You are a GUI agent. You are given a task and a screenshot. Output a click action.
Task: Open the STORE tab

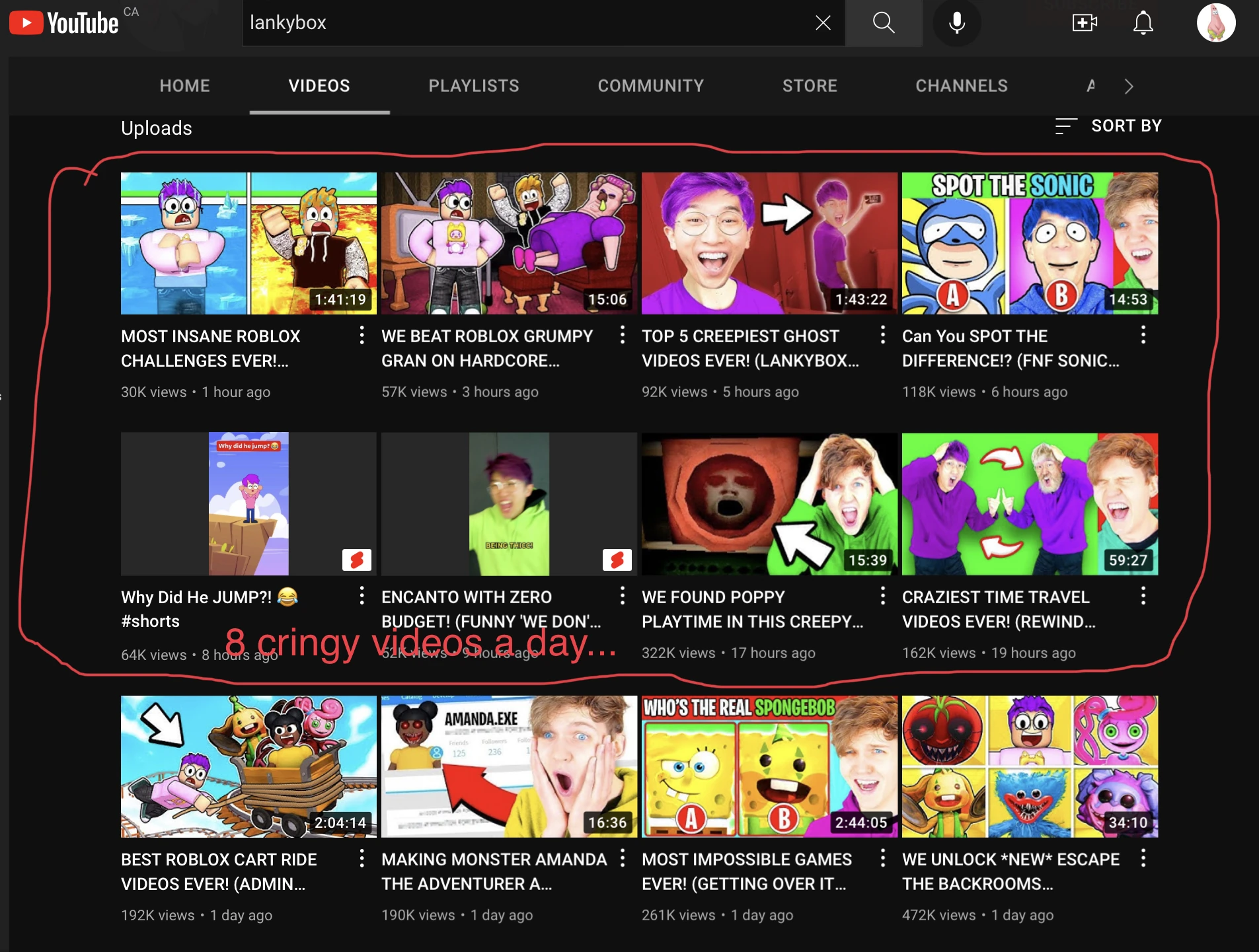[810, 85]
